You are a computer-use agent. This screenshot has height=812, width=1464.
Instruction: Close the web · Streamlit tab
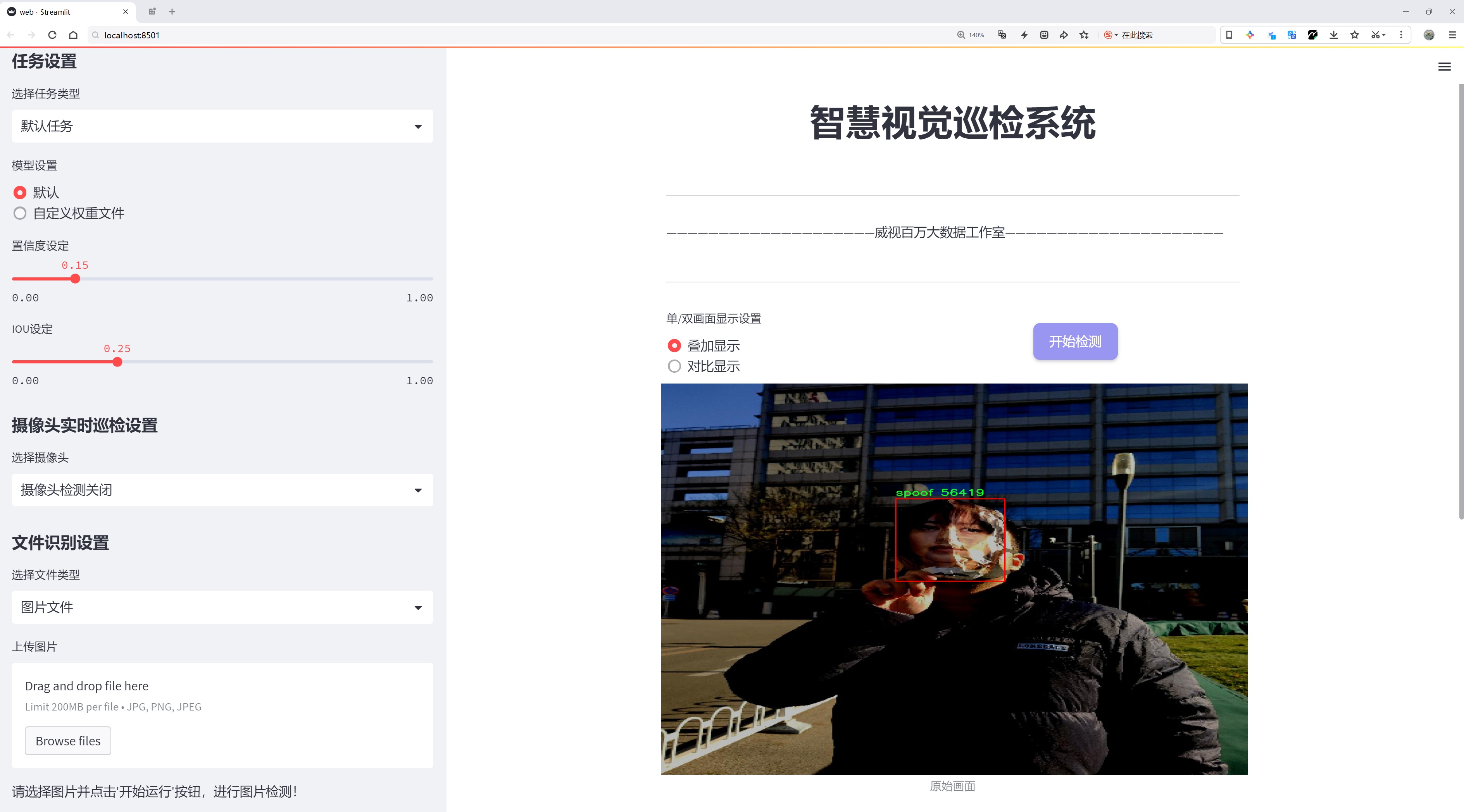(126, 11)
